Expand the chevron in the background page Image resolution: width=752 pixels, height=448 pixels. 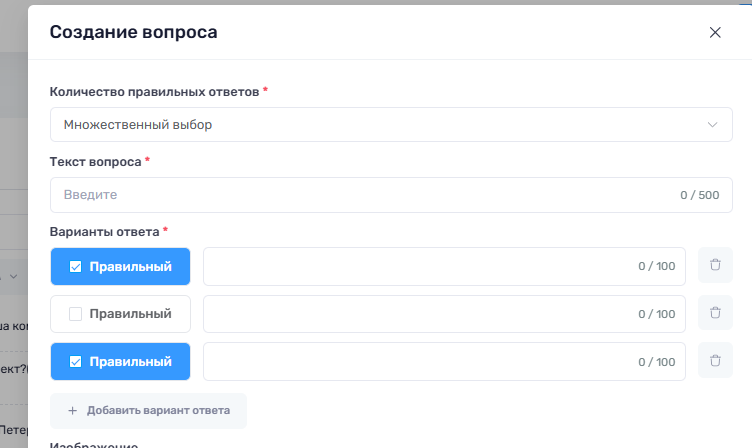tap(13, 277)
